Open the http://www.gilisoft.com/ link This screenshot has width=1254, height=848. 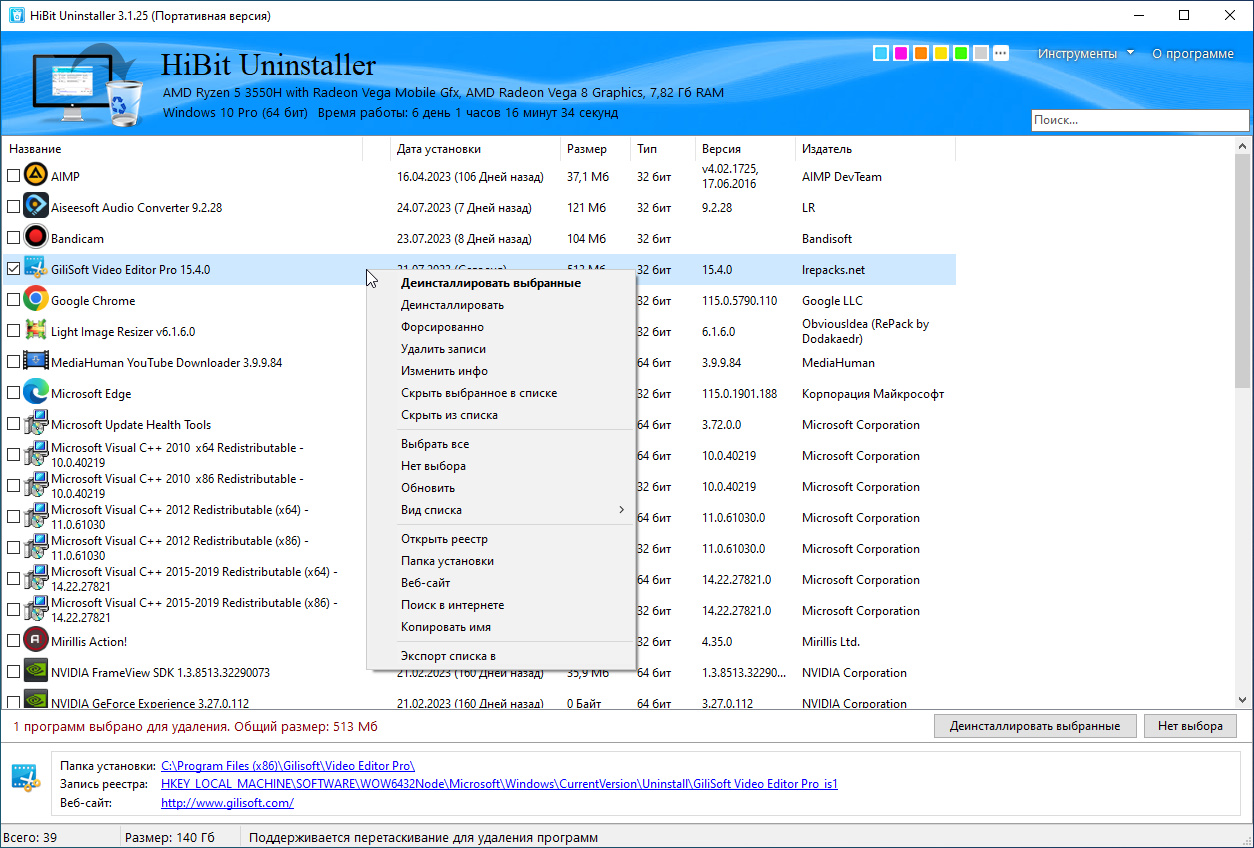point(227,803)
